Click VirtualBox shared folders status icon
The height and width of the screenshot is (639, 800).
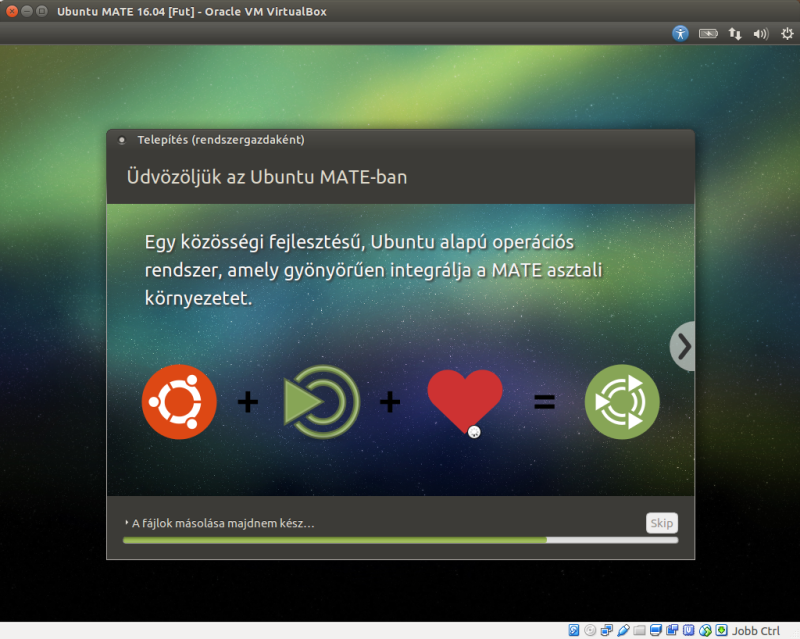pyautogui.click(x=639, y=630)
